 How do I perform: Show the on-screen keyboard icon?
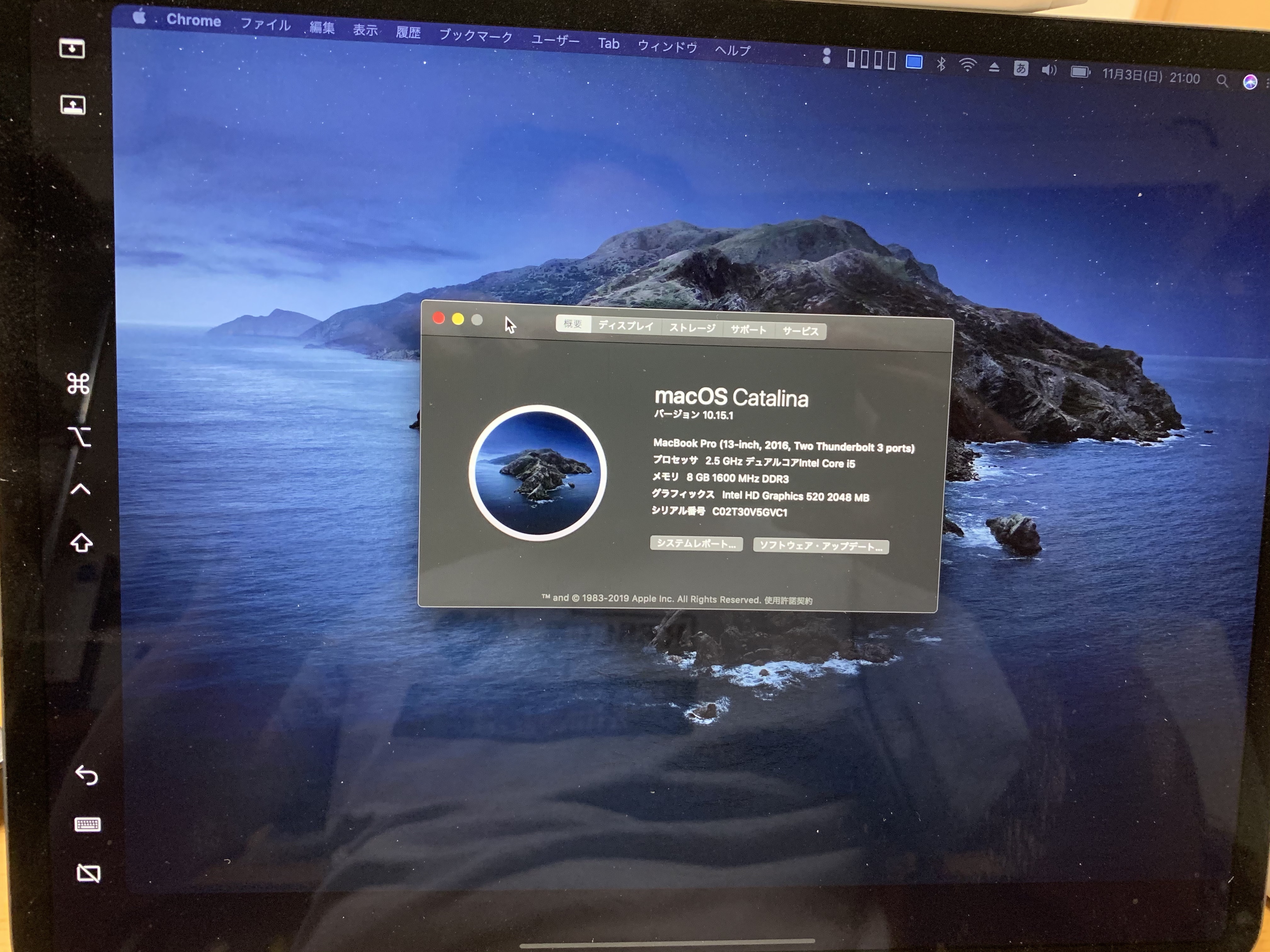coord(88,824)
